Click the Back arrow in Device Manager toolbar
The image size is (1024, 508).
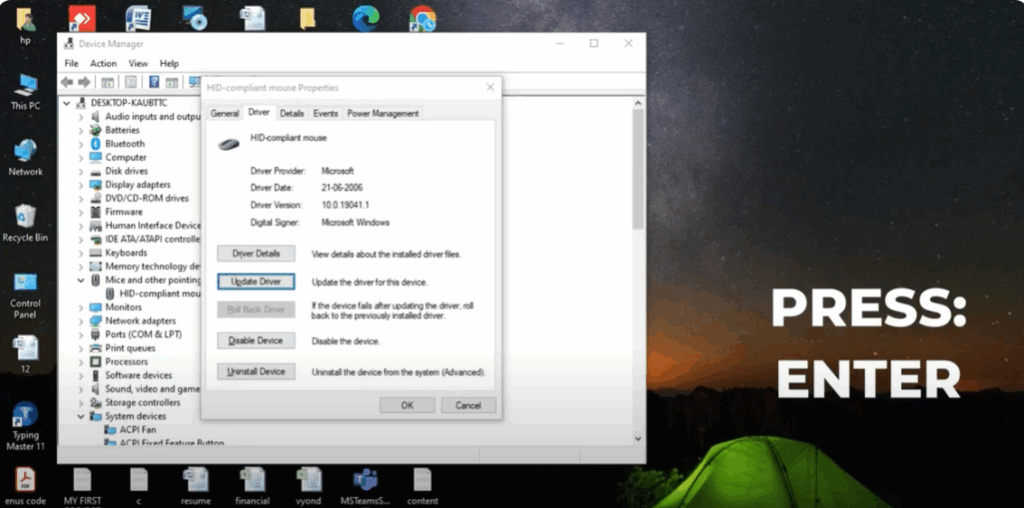[67, 82]
